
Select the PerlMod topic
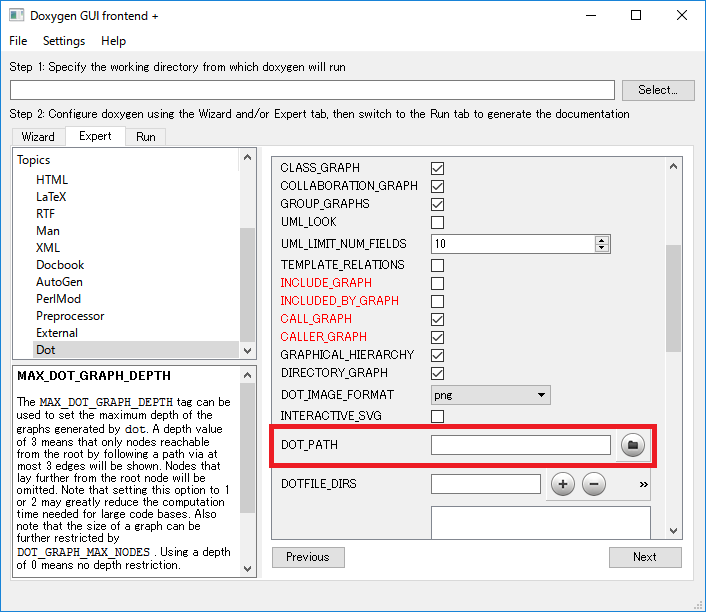pos(58,299)
